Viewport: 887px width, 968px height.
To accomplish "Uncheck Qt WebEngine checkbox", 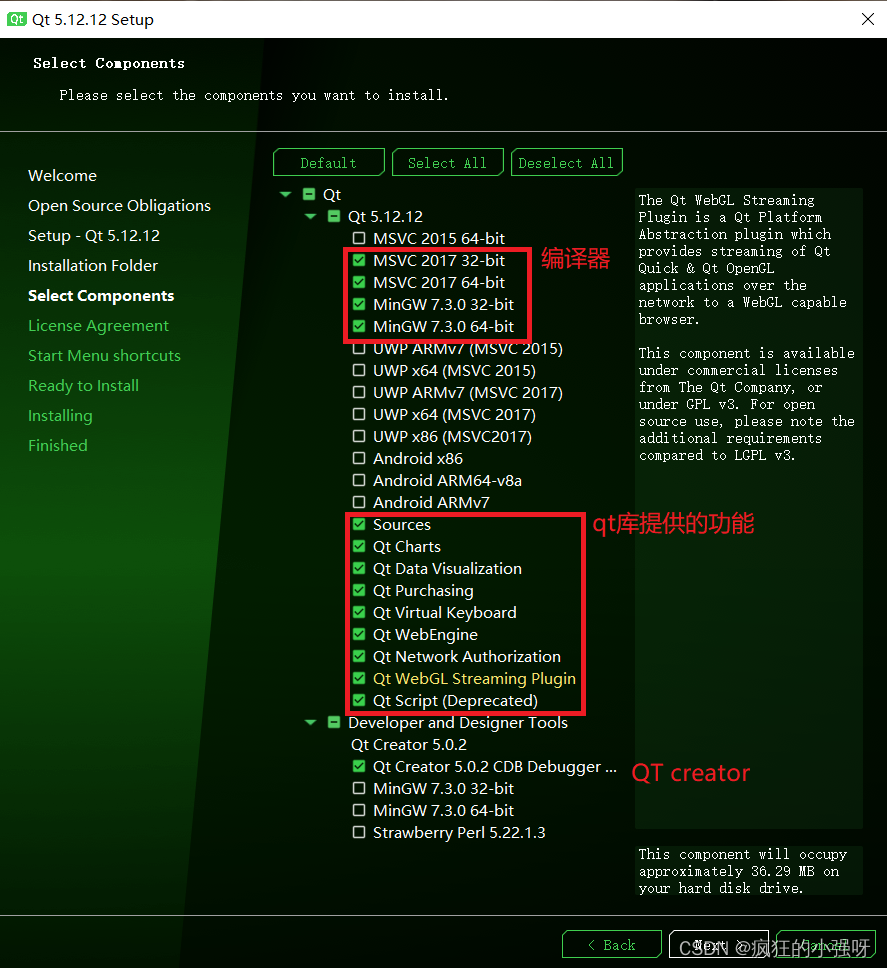I will tap(359, 634).
